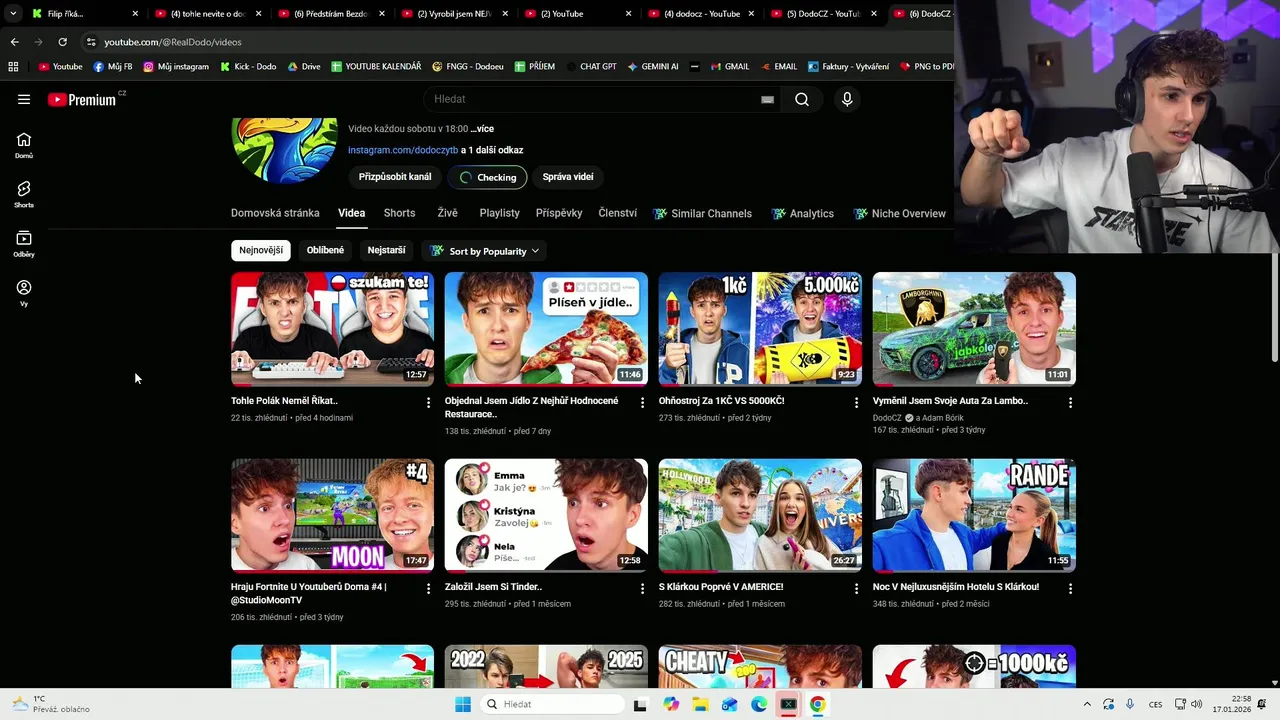This screenshot has height=720, width=1280.
Task: Open Shorts from the left sidebar
Action: point(24,194)
